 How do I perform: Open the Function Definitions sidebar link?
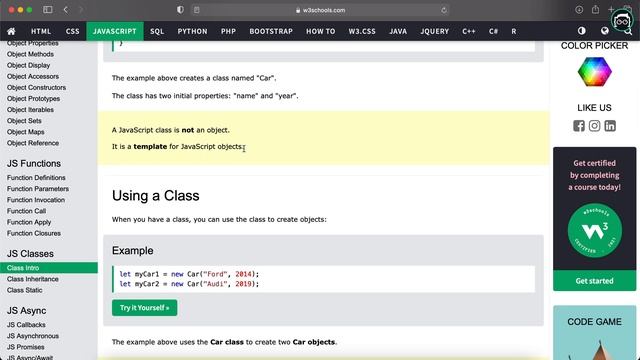[36, 178]
